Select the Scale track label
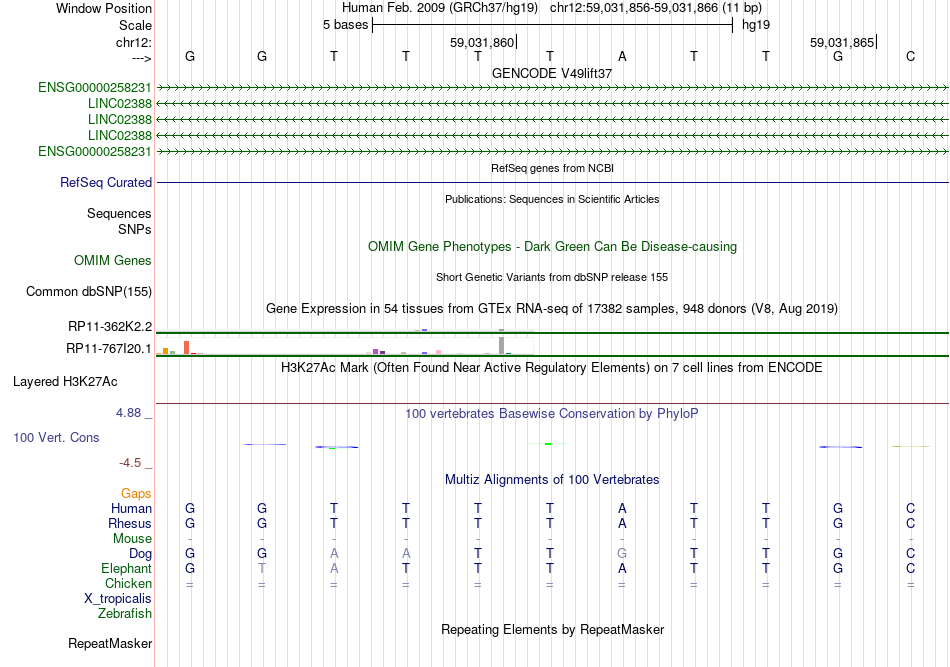 click(135, 25)
